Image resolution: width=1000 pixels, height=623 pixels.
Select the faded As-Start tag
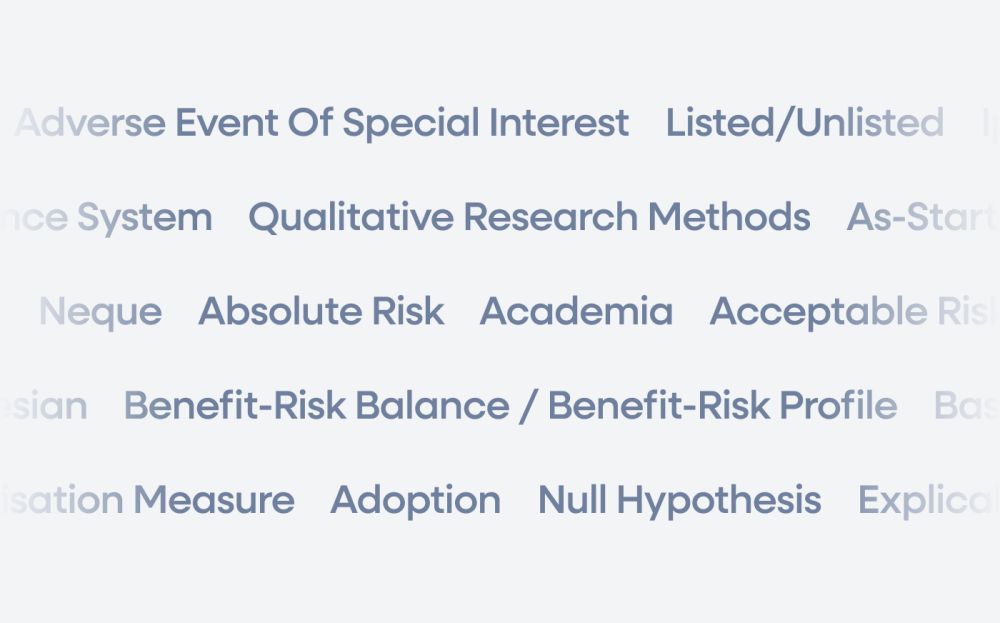click(x=920, y=217)
